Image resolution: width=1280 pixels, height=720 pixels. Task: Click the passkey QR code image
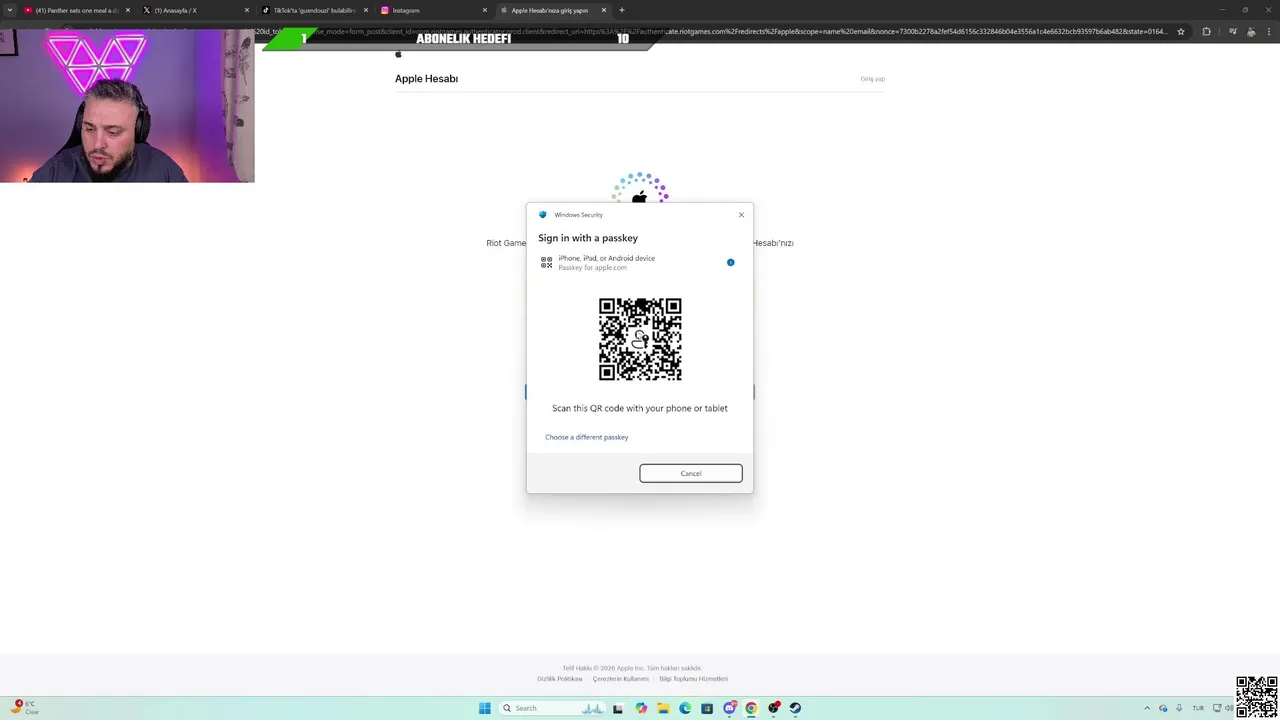point(640,339)
